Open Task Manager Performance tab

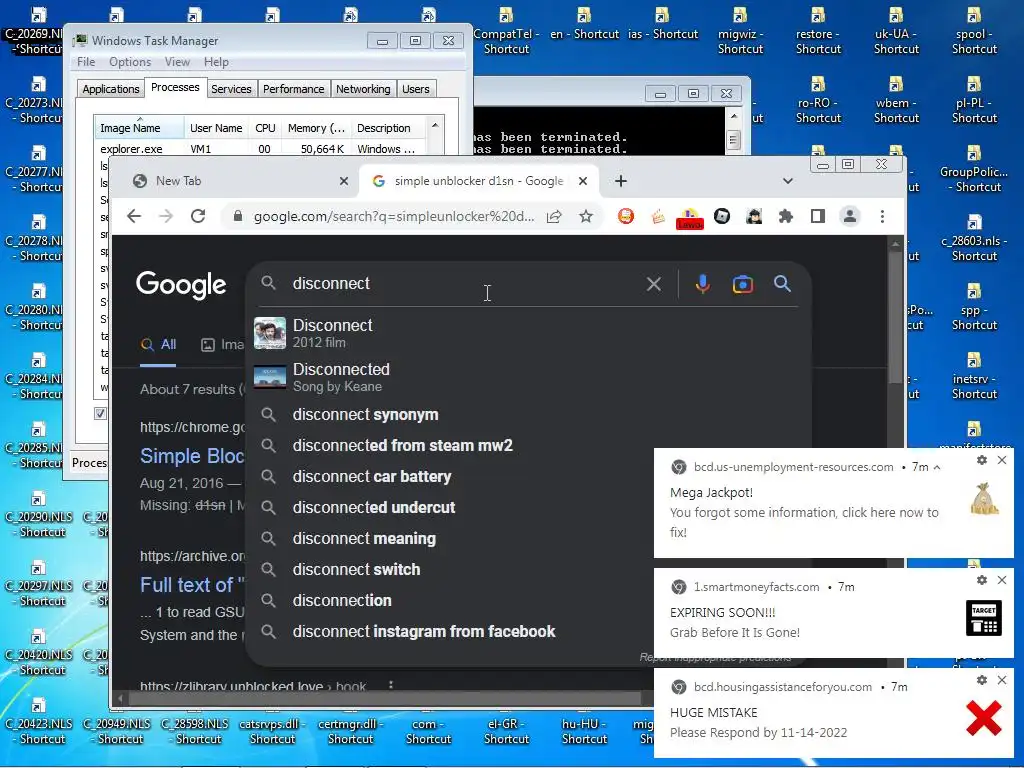(x=293, y=89)
